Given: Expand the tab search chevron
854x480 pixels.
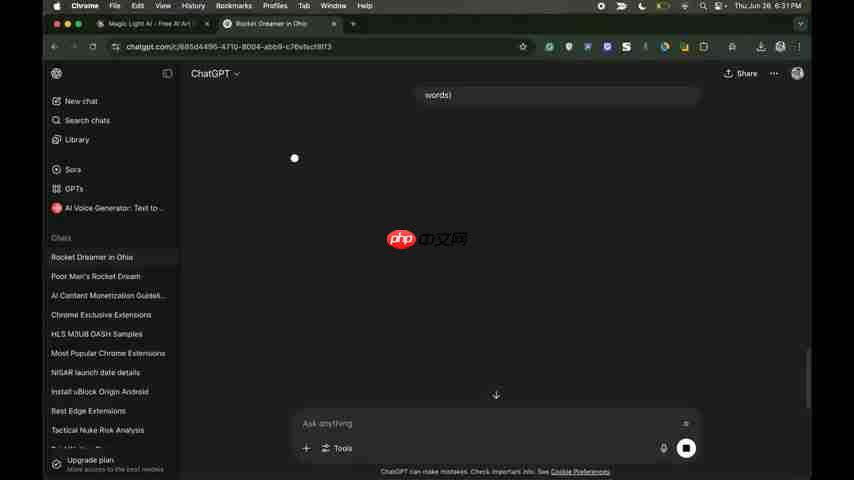Looking at the screenshot, I should [x=801, y=24].
